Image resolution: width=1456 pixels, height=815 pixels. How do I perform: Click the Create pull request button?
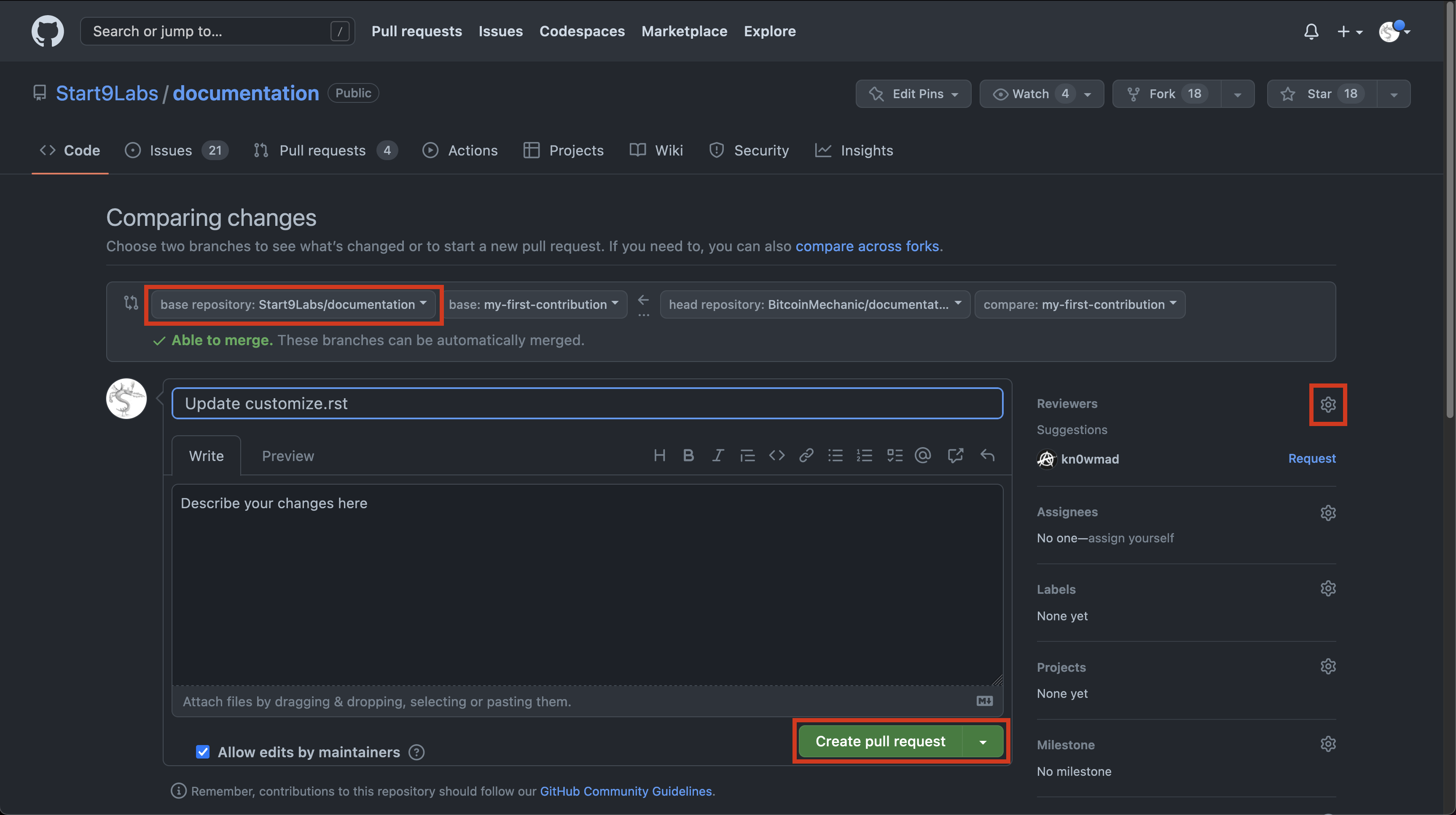tap(880, 742)
